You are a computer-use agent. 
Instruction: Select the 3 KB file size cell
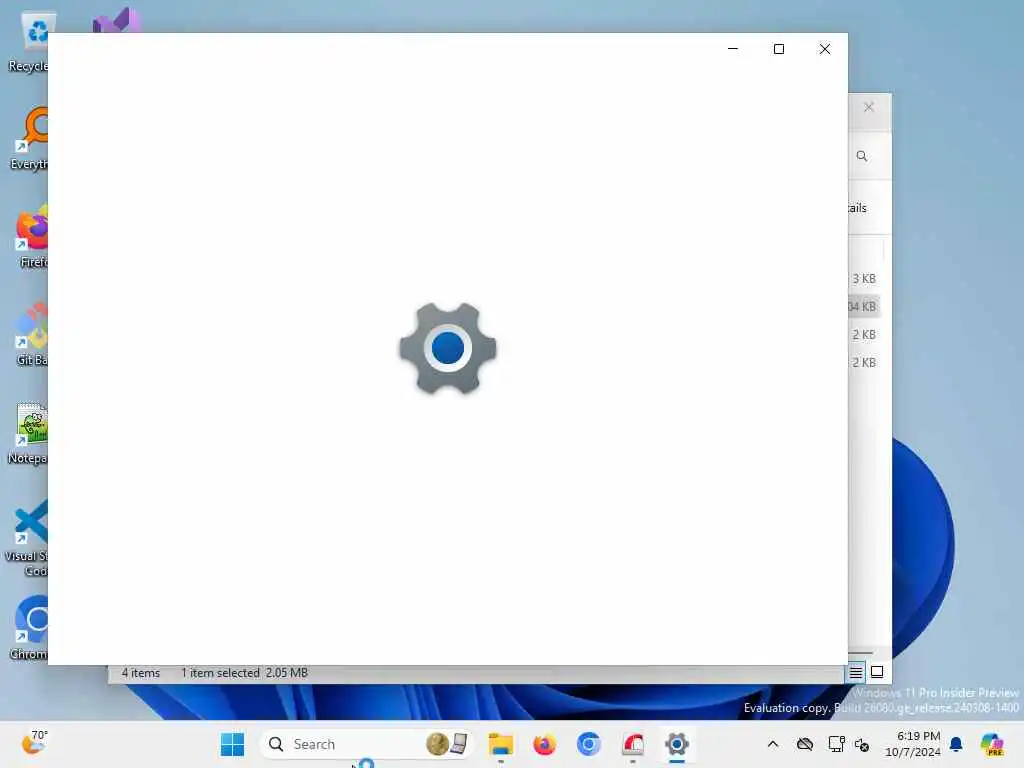point(863,279)
